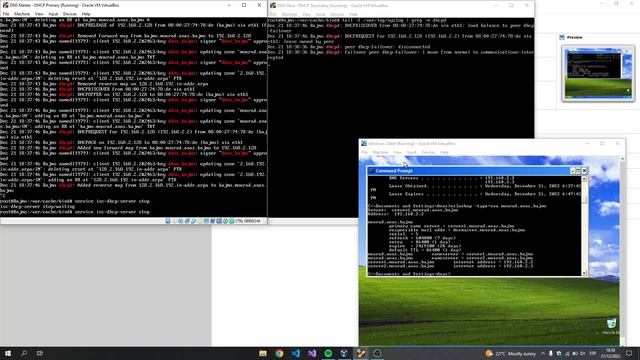Click 'isc-dhcp-server stop/waiting' terminal line
Image resolution: width=640 pixels, height=360 pixels.
[x=38, y=207]
